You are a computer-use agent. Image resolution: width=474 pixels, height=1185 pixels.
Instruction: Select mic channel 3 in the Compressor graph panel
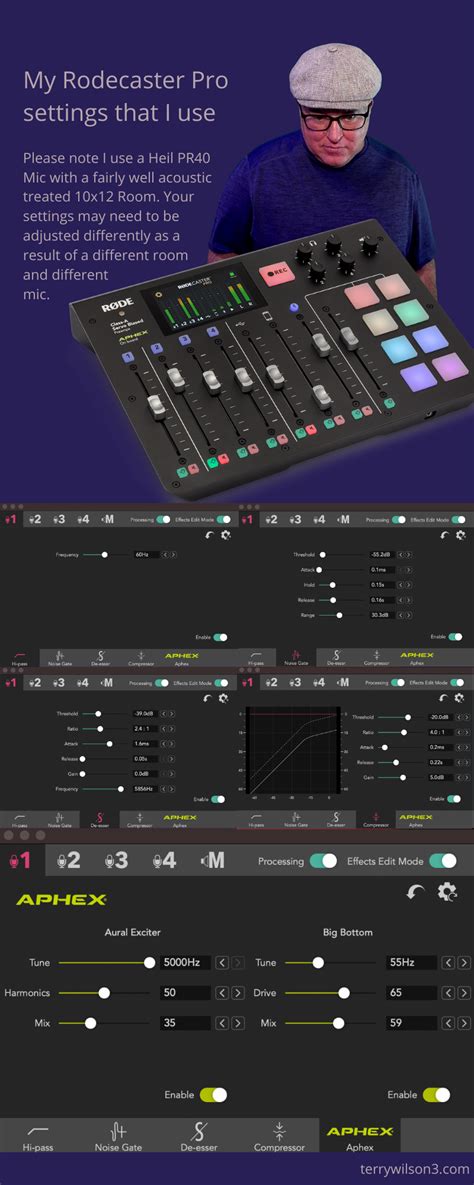pos(295,682)
